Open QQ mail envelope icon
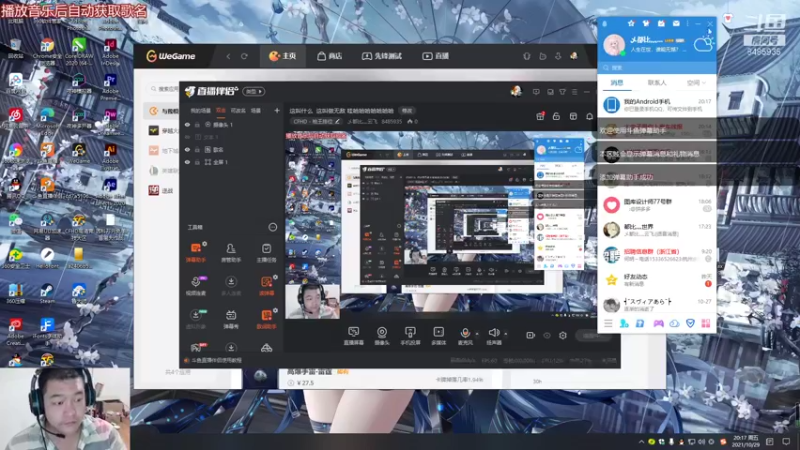The height and width of the screenshot is (450, 800). (676, 23)
